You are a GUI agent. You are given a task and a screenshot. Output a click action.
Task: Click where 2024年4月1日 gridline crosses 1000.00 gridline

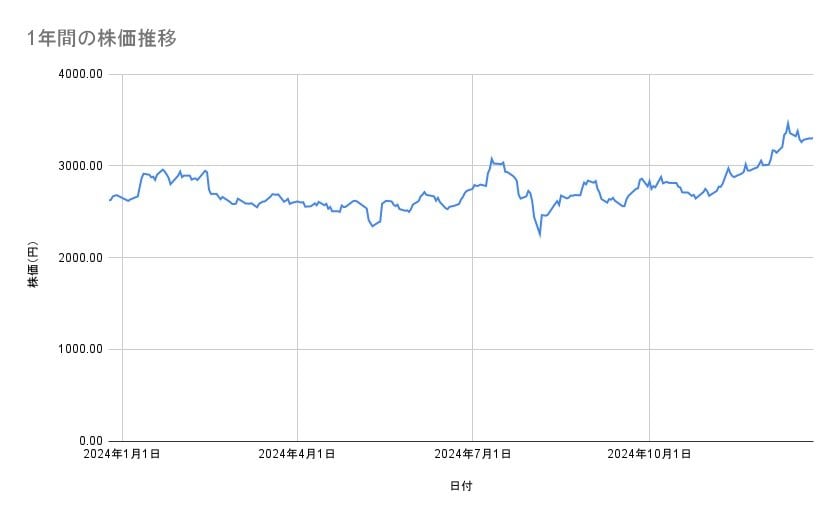tap(297, 349)
